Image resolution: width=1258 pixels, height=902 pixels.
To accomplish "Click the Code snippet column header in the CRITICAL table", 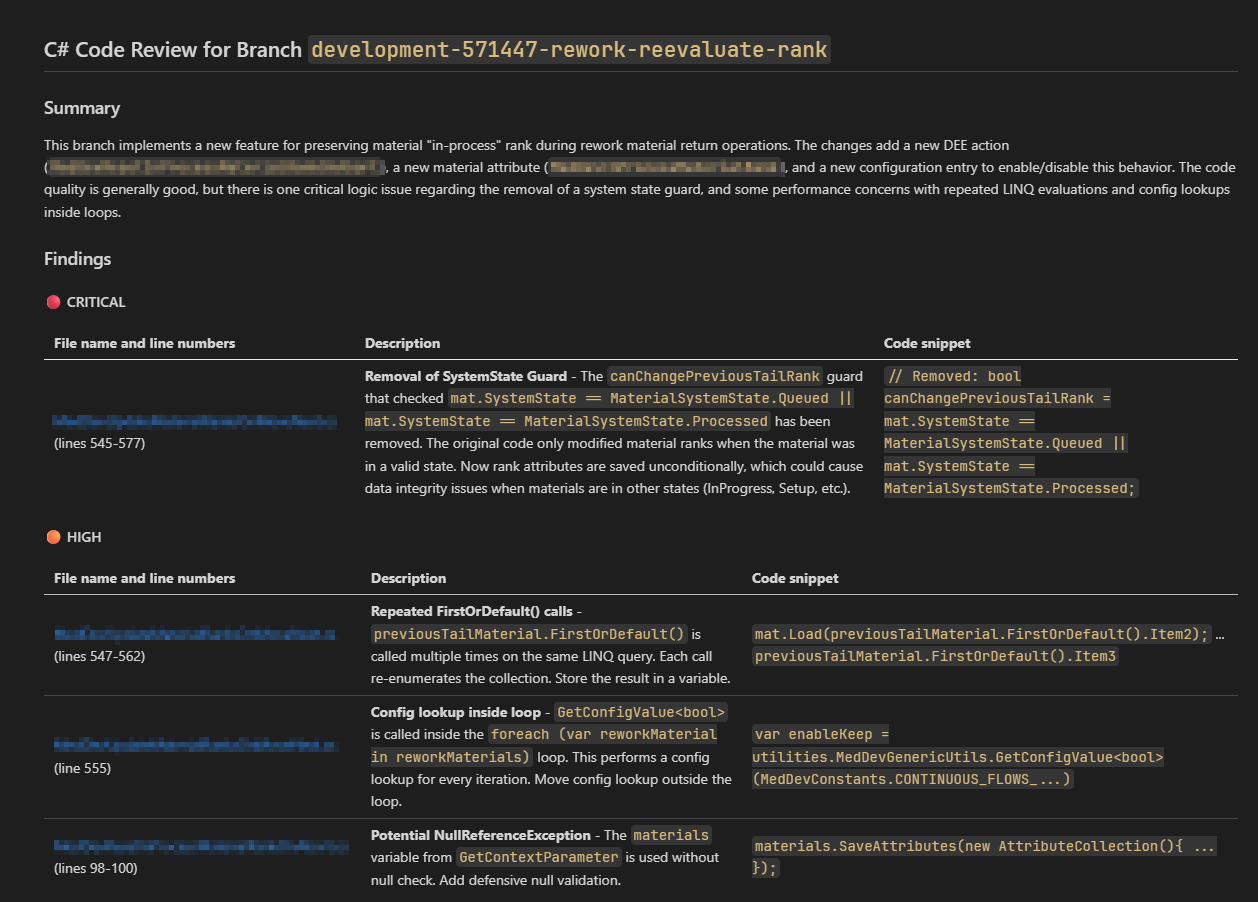I will pyautogui.click(x=927, y=343).
